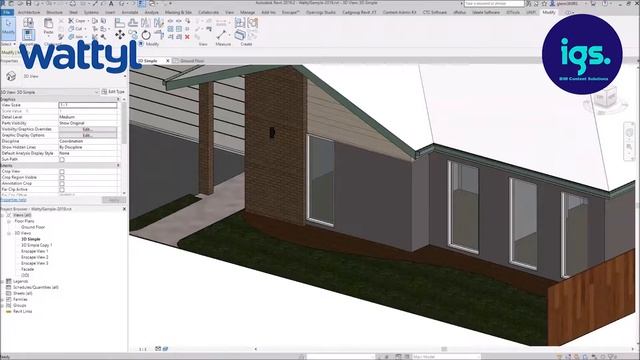Close the Project Browser panel
Viewport: 640px width, 360px height.
coord(124,209)
